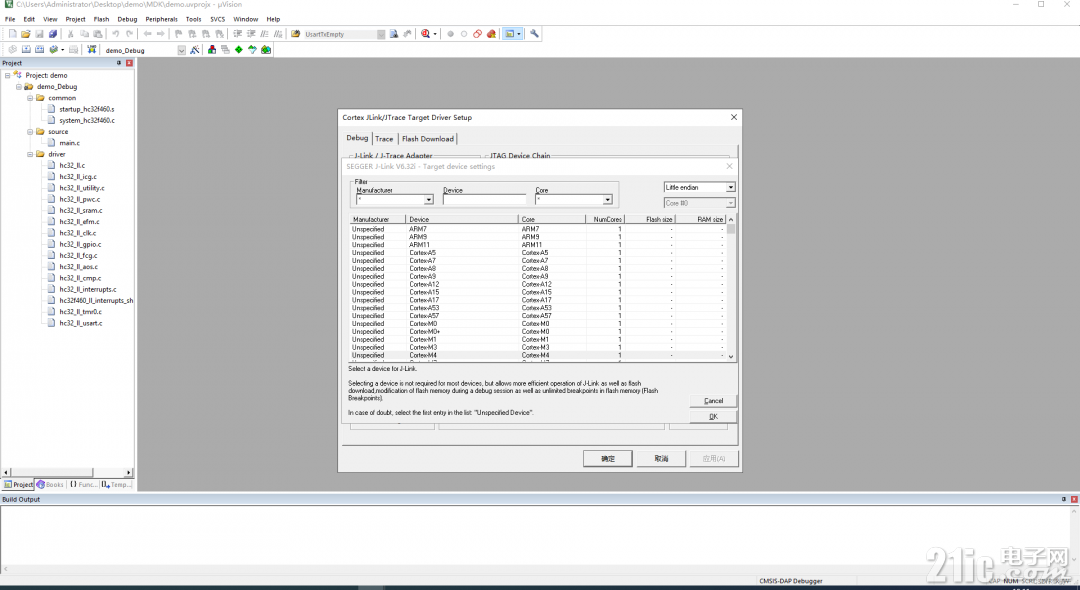This screenshot has height=590, width=1080.
Task: Close the Build Output panel
Action: coord(1074,499)
